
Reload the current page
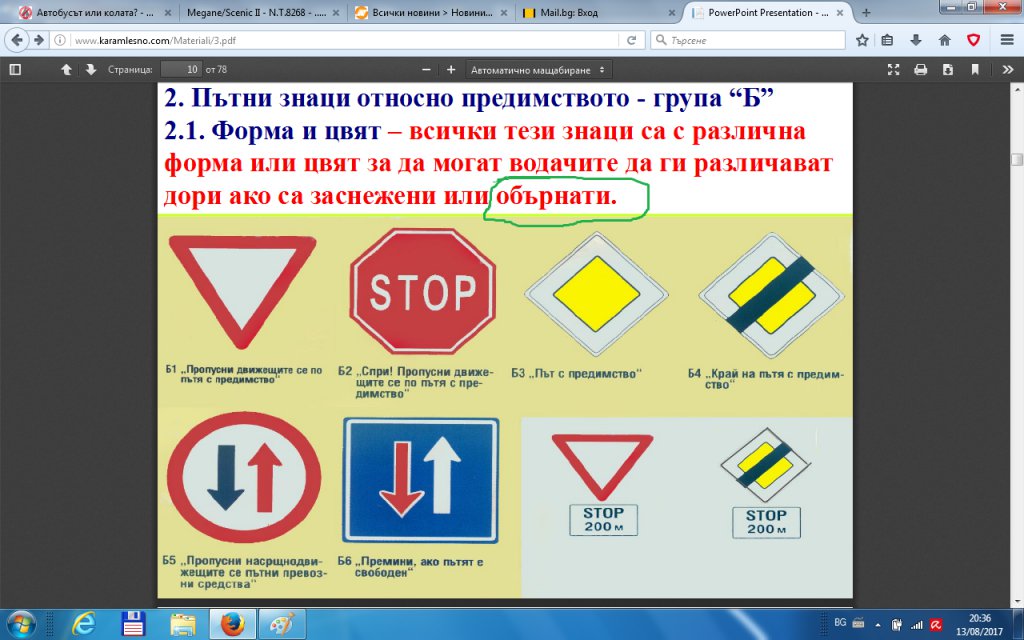click(632, 40)
